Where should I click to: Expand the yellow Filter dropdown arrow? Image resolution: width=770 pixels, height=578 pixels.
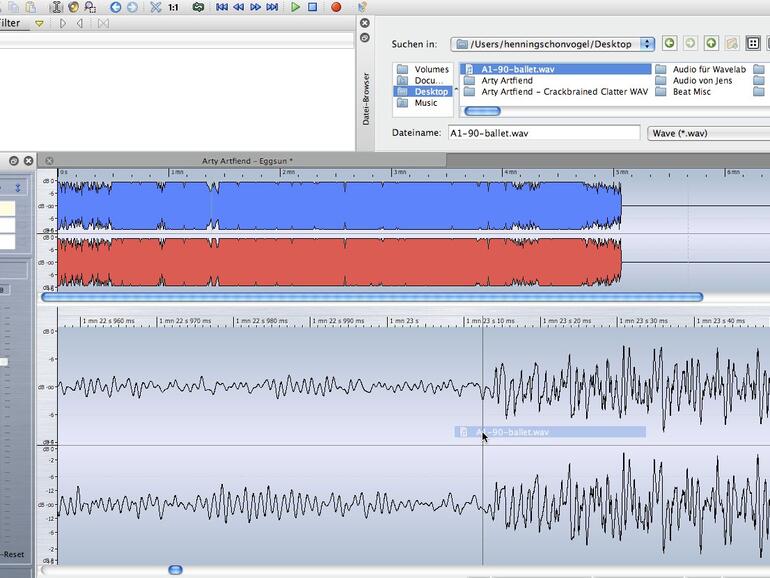click(x=39, y=23)
